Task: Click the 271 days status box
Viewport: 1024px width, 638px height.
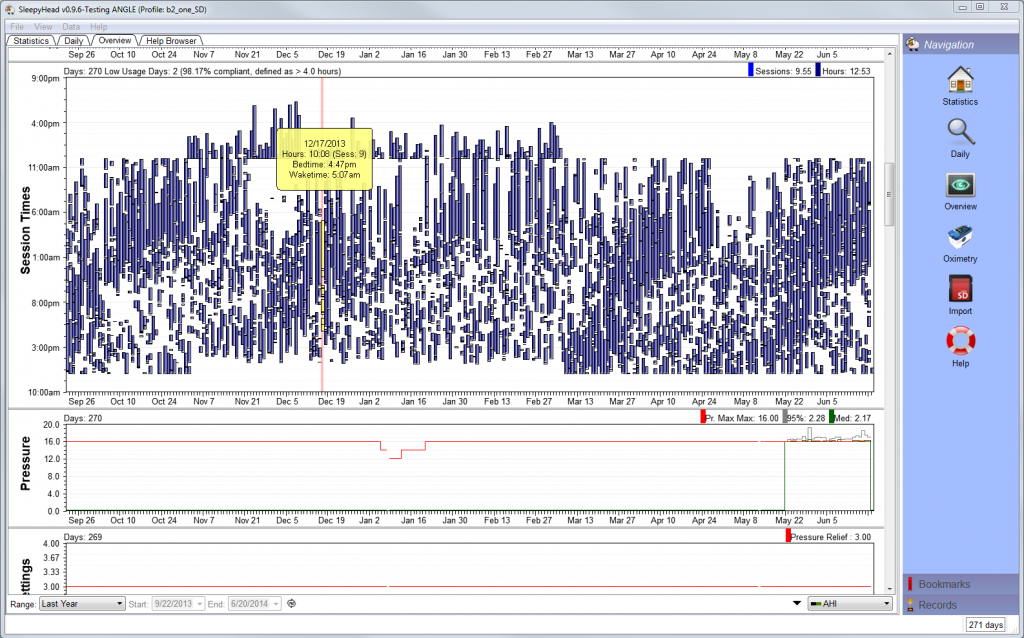Action: pos(985,625)
